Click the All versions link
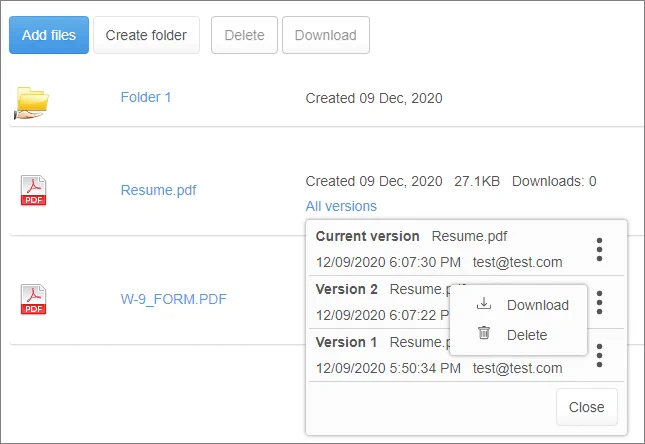Screen dimensions: 645x444 341,206
